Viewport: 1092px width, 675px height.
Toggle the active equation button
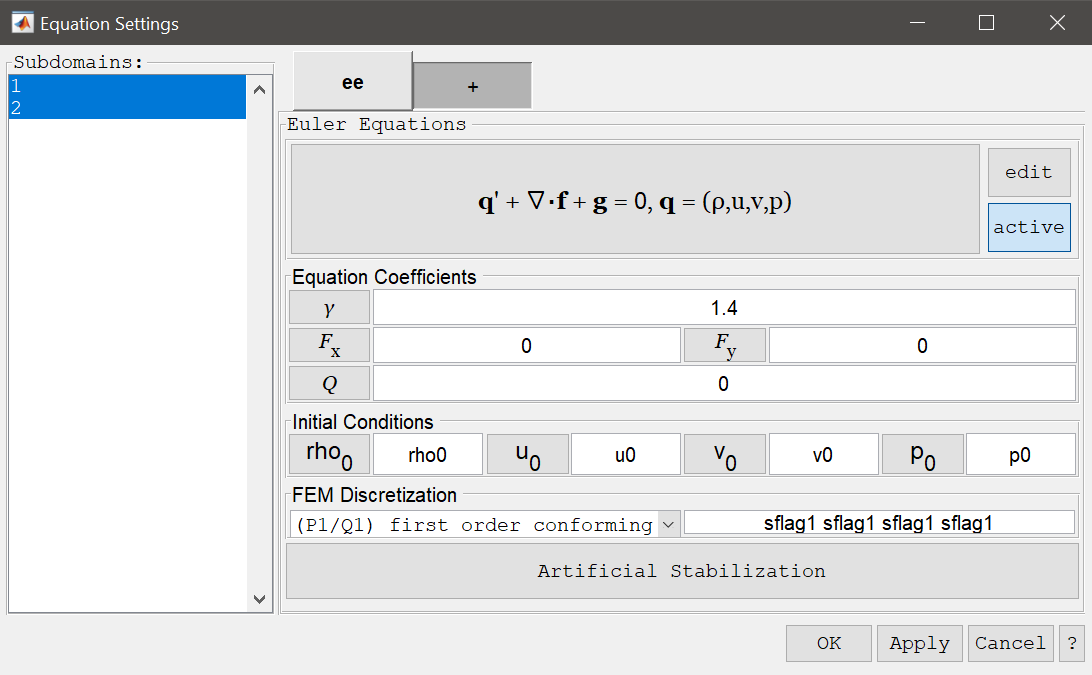pos(1029,227)
